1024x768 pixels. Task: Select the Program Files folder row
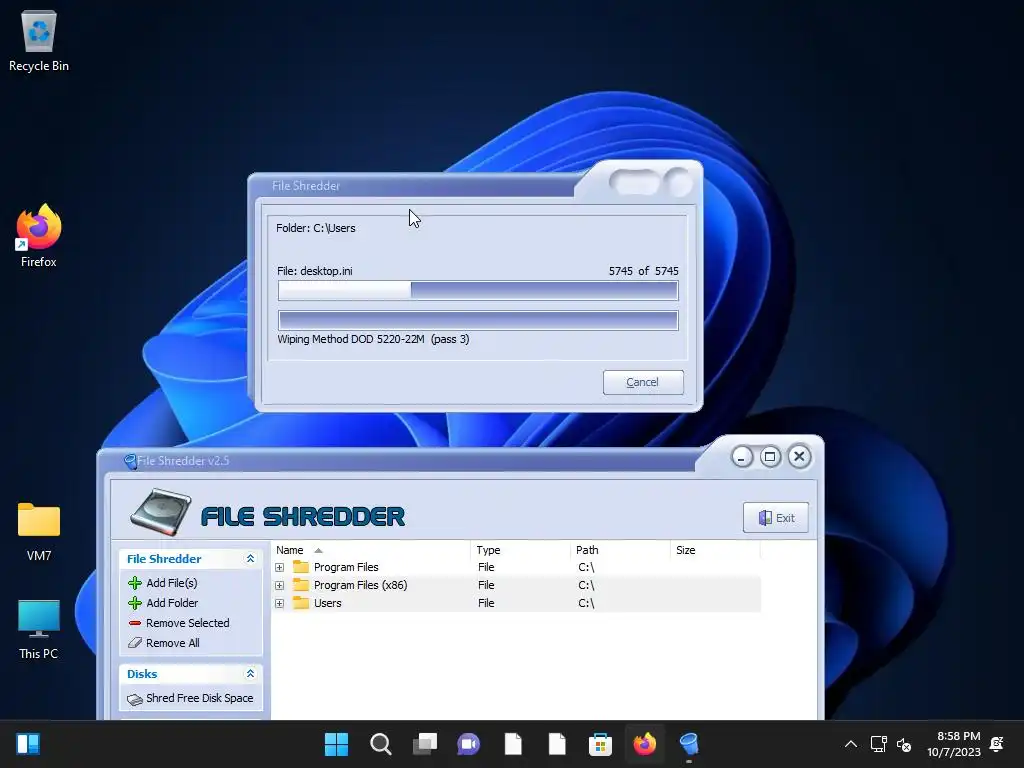[517, 567]
